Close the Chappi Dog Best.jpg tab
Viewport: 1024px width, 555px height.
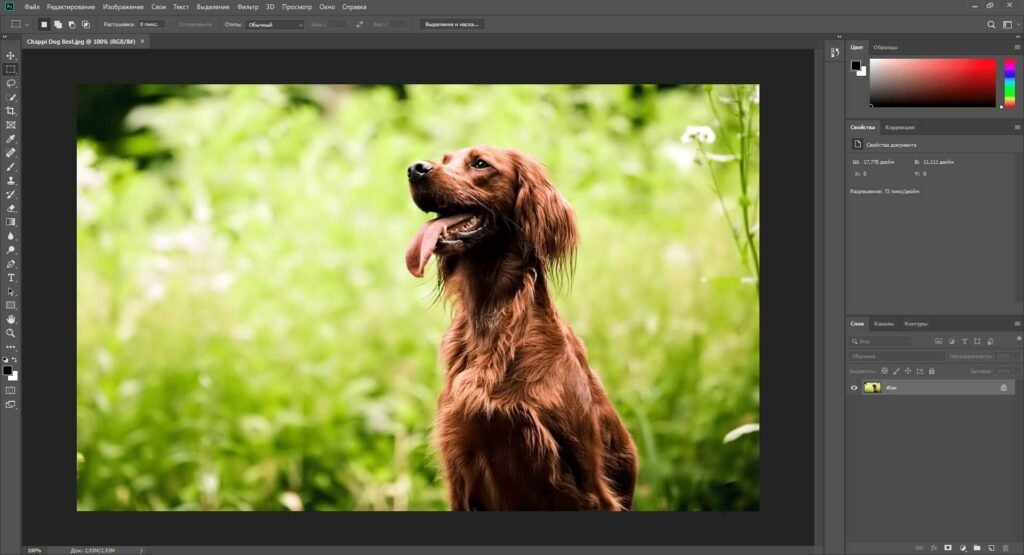coord(142,41)
